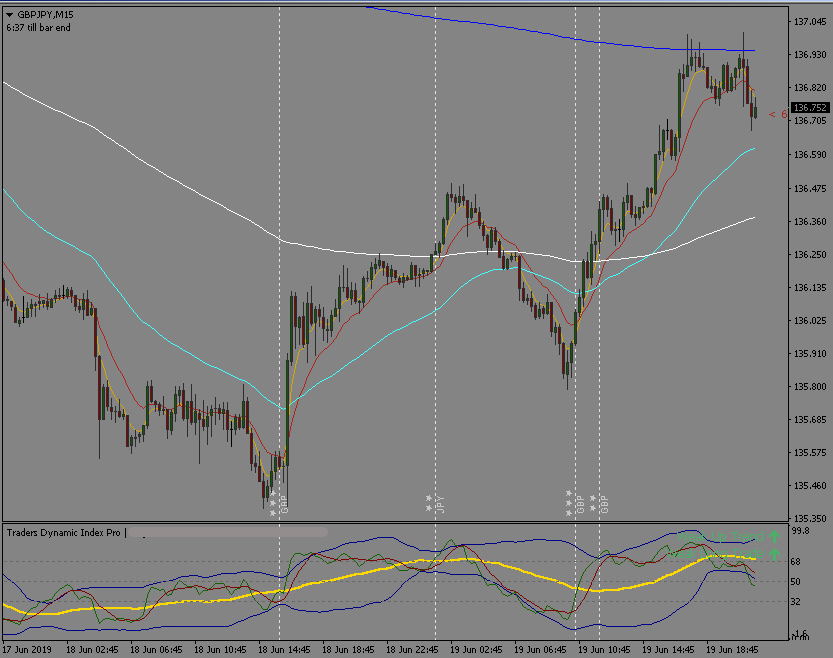Click the red less-than arrow near current price
This screenshot has width=833, height=658.
772,114
